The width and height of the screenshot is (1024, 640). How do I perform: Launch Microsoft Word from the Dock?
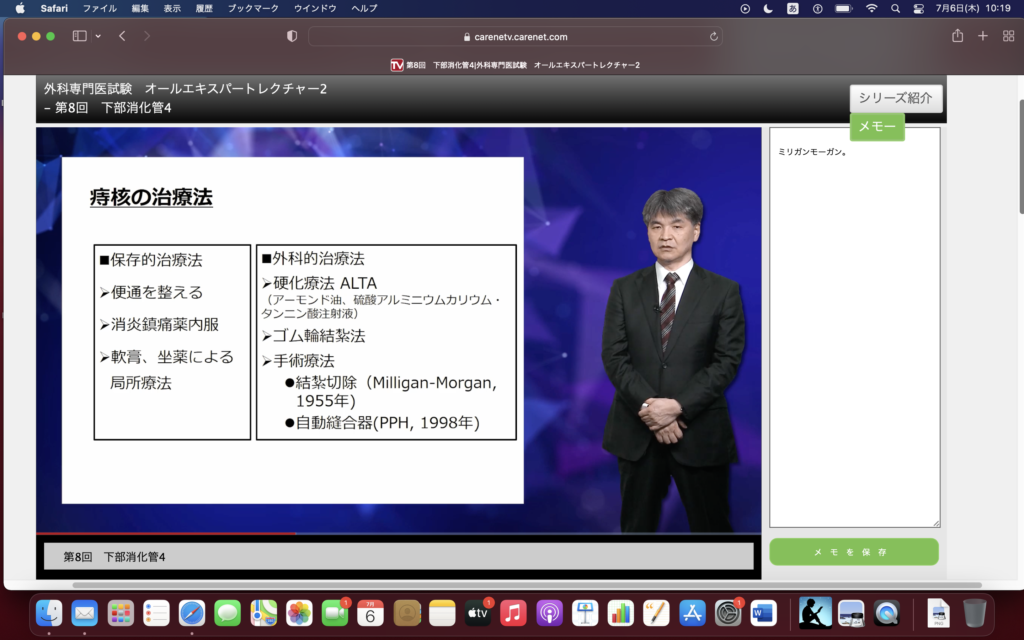click(x=763, y=612)
